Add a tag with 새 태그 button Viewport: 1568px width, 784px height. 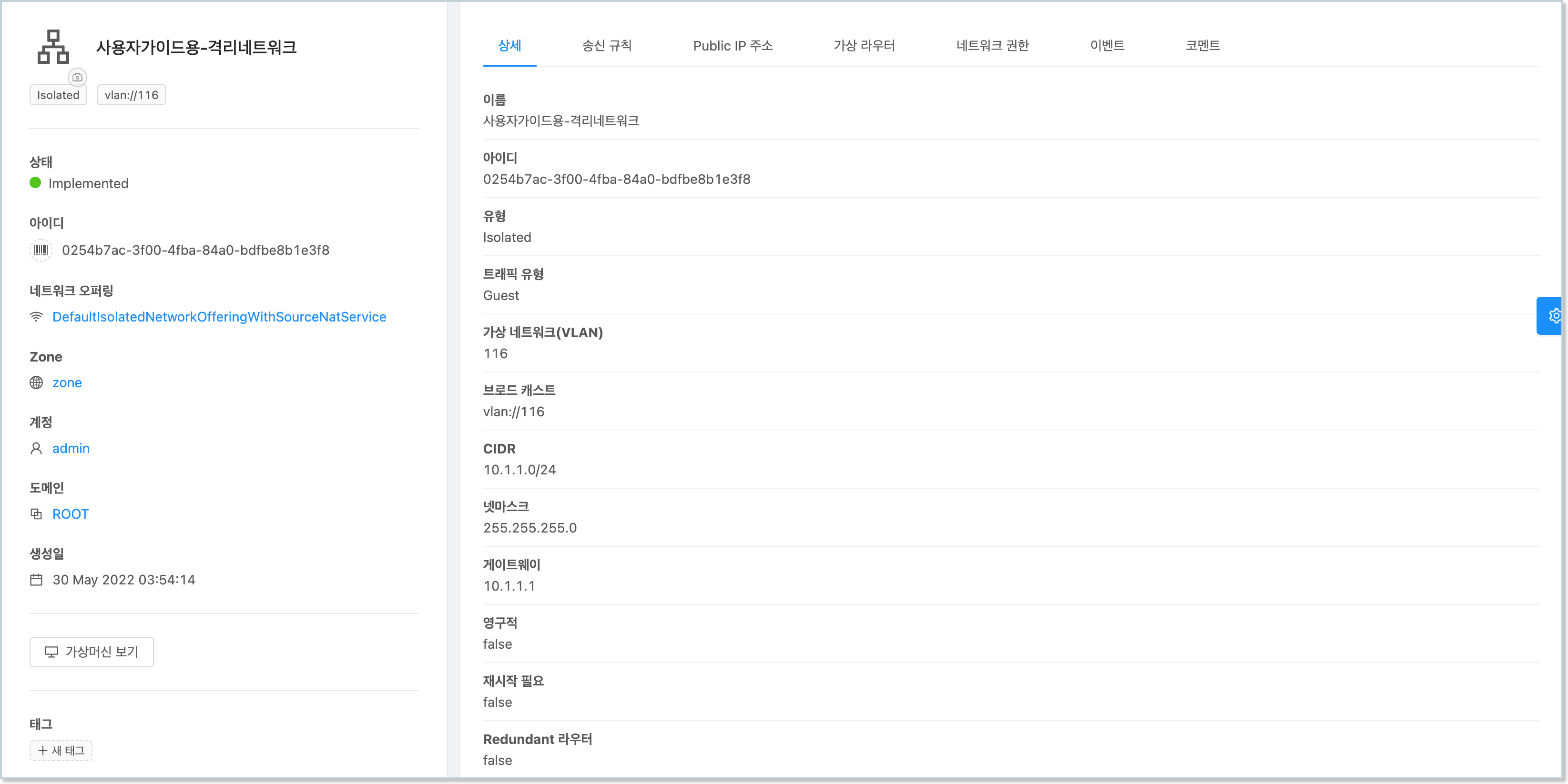[61, 751]
